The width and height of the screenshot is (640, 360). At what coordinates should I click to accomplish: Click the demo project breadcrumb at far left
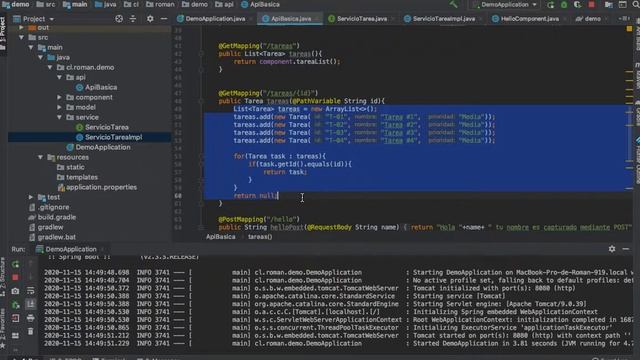coord(16,4)
